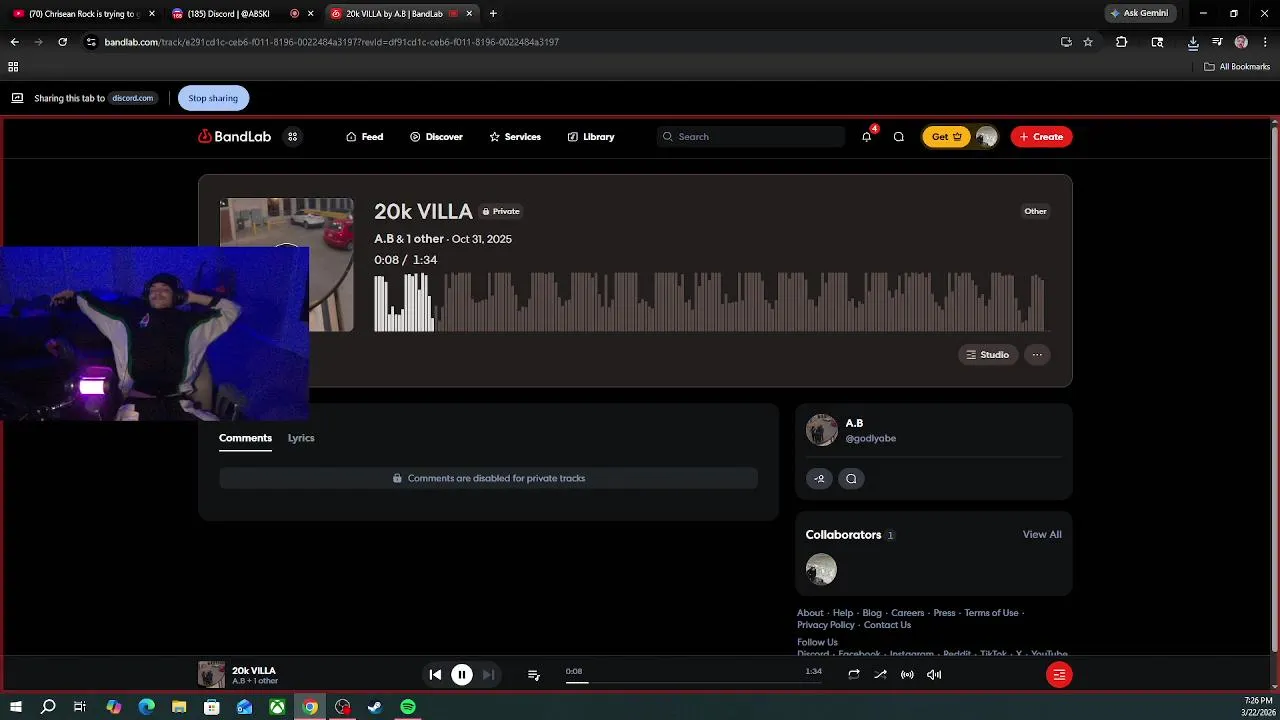The image size is (1280, 720).
Task: Open the About footer link
Action: [x=810, y=613]
